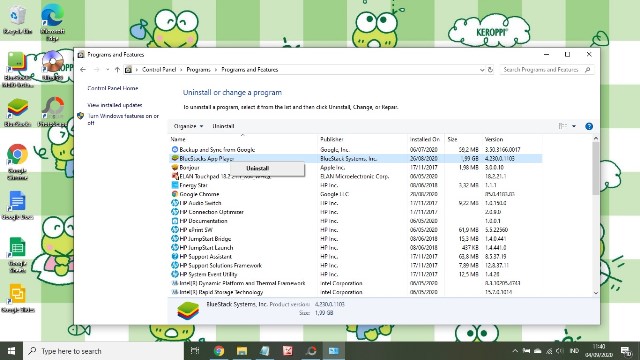Screen dimensions: 640x360
Task: Show hidden system tray icons
Action: [515, 351]
